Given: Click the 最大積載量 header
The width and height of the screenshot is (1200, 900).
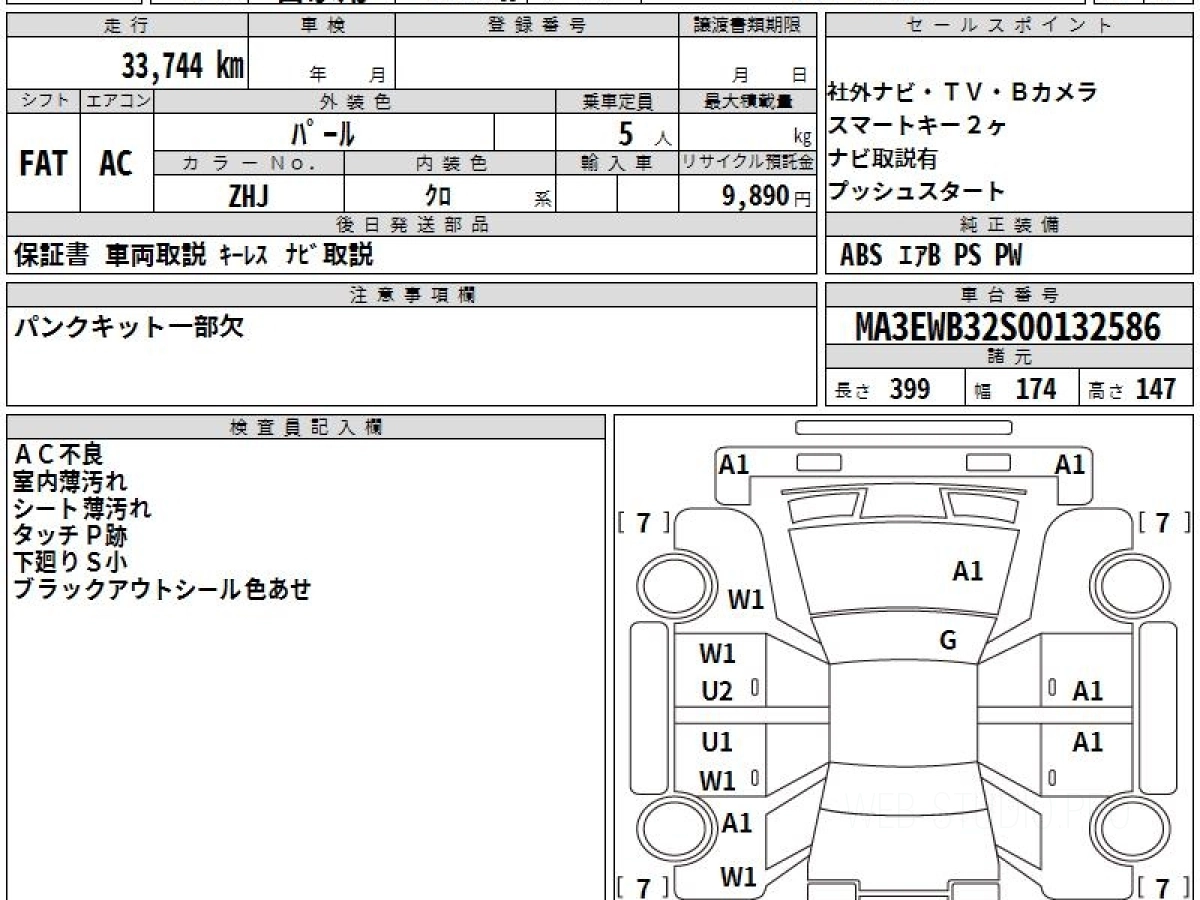Looking at the screenshot, I should (748, 101).
